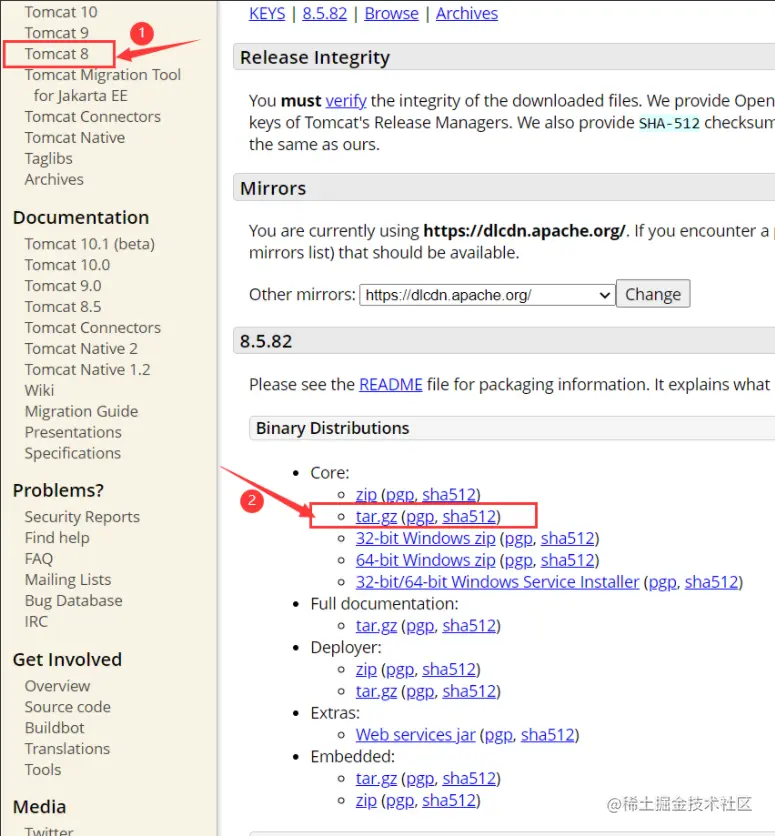The image size is (775, 836).
Task: Download the Deployer tar.gz
Action: coord(376,692)
